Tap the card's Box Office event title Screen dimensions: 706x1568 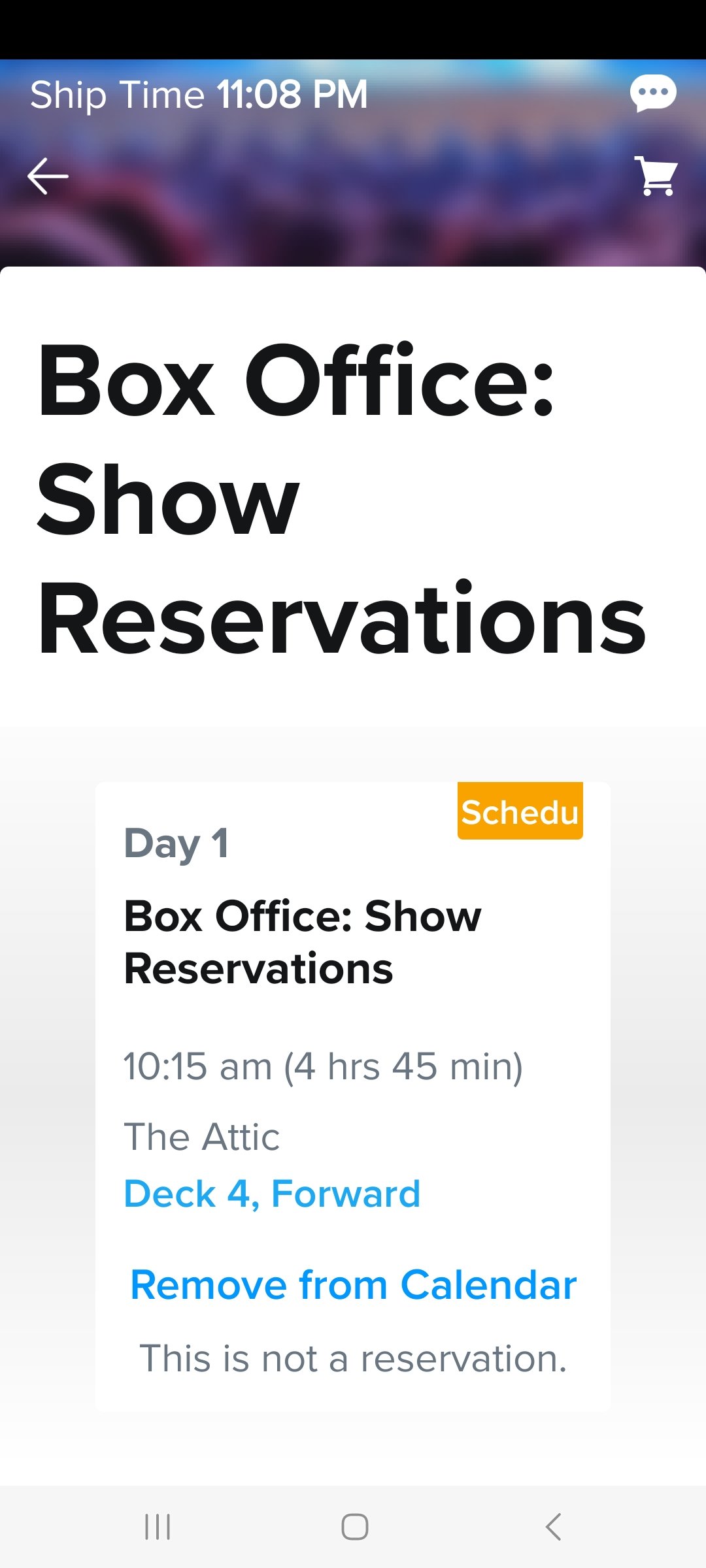coord(302,942)
